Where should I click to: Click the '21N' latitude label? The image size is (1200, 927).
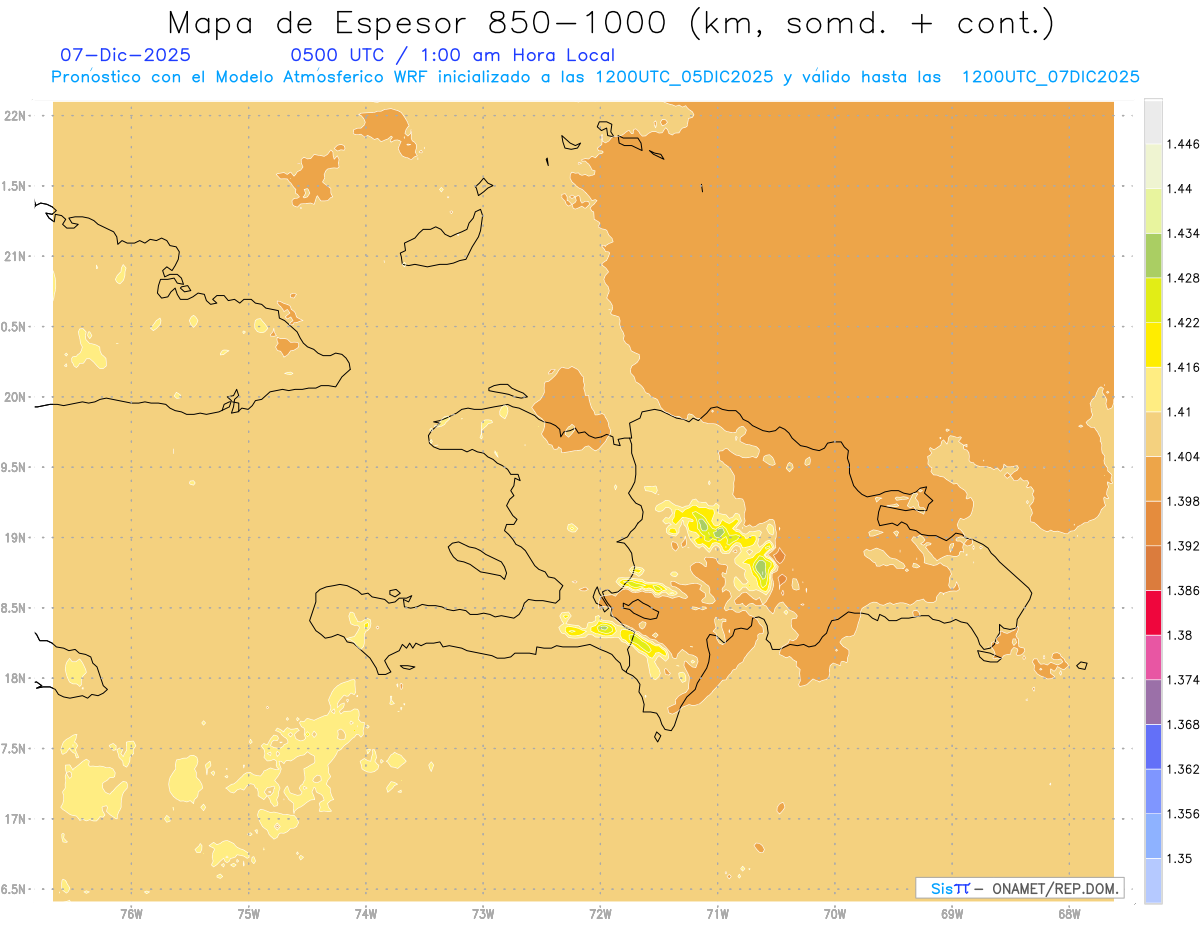coord(16,257)
